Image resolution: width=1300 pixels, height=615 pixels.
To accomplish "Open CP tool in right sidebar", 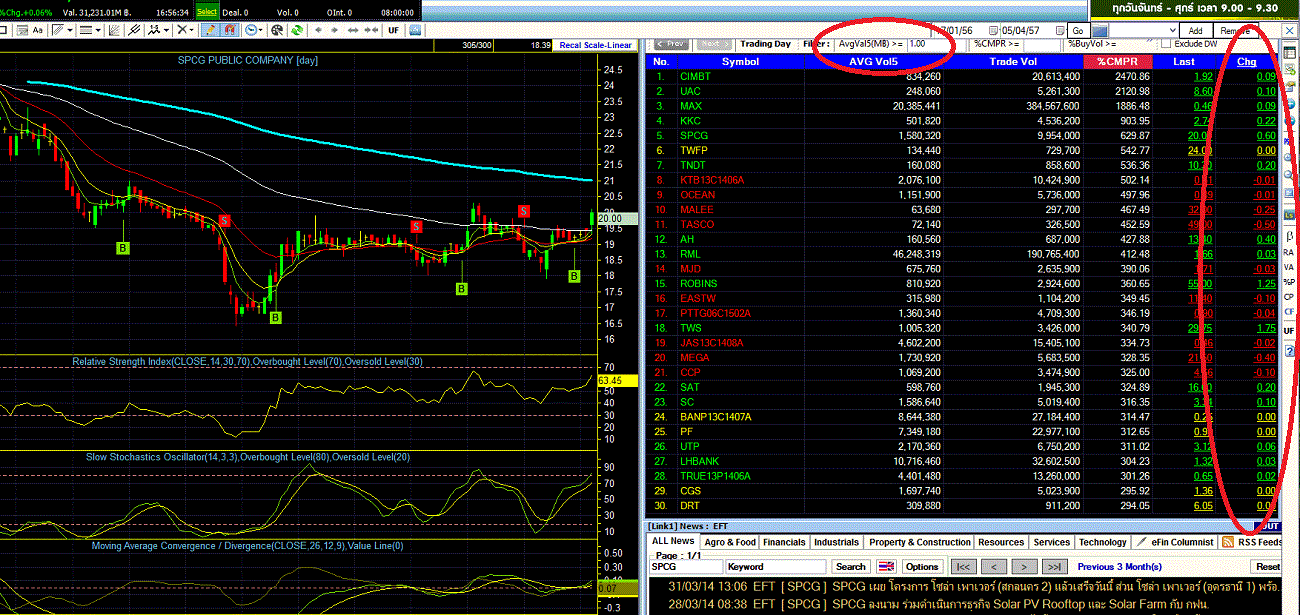I will pyautogui.click(x=1290, y=297).
